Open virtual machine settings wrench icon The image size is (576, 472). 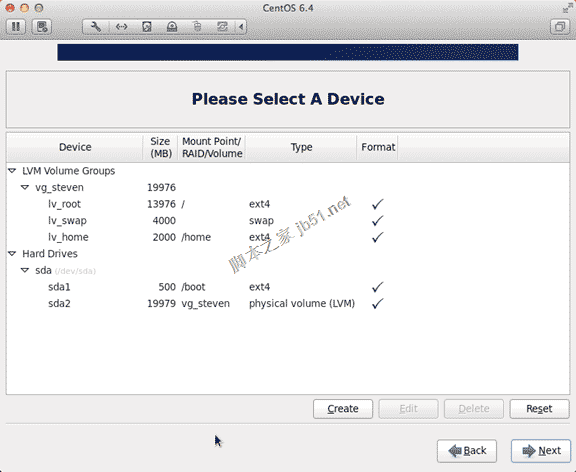96,27
